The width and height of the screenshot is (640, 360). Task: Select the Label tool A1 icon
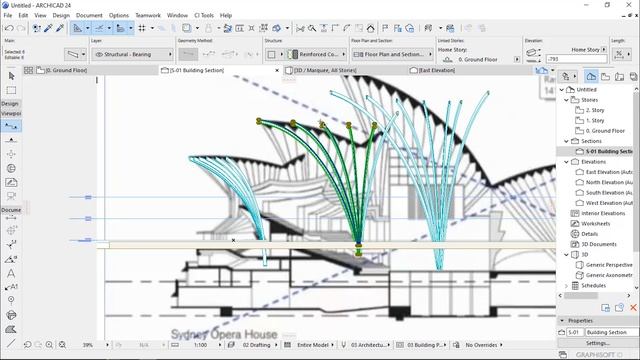click(x=11, y=287)
